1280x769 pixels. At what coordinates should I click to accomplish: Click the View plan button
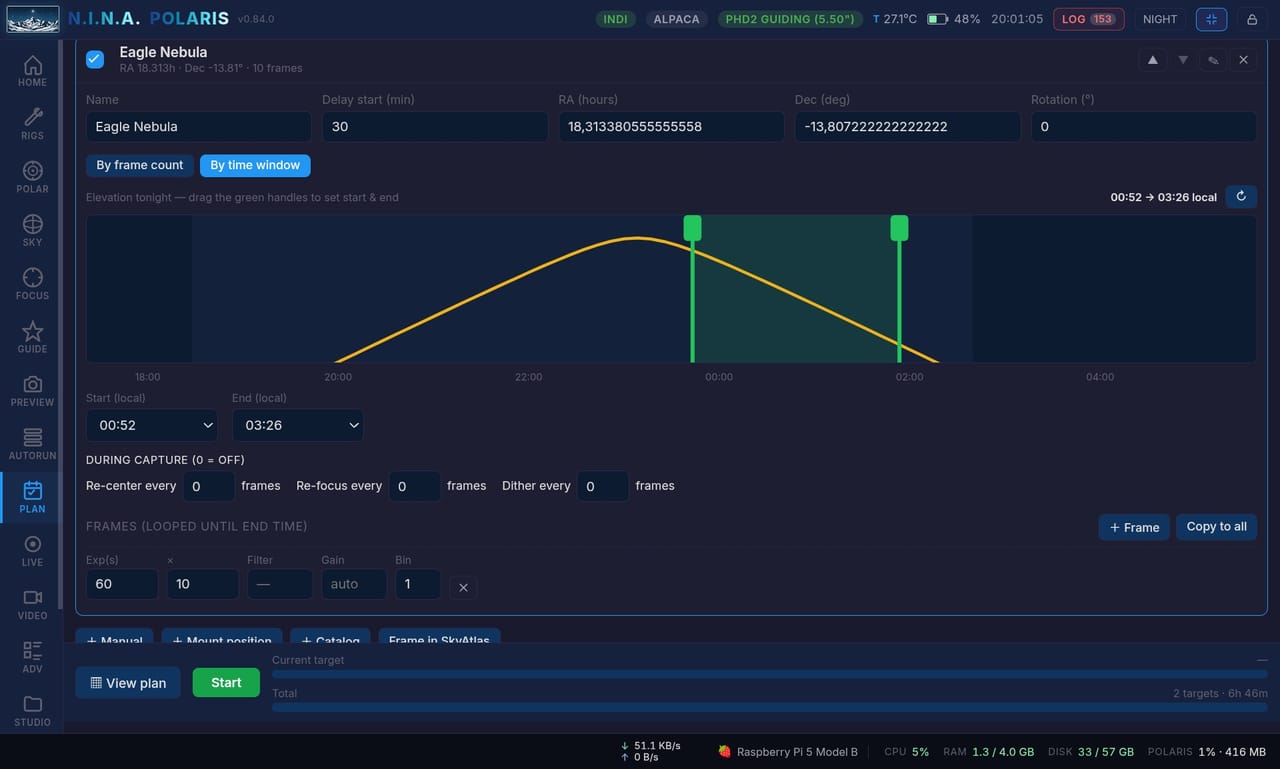click(x=128, y=683)
